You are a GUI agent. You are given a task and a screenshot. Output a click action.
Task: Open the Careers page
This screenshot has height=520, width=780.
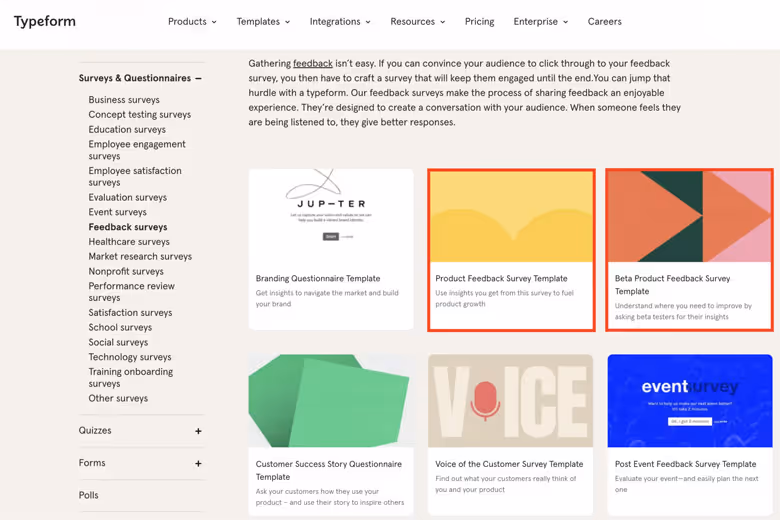tap(604, 21)
